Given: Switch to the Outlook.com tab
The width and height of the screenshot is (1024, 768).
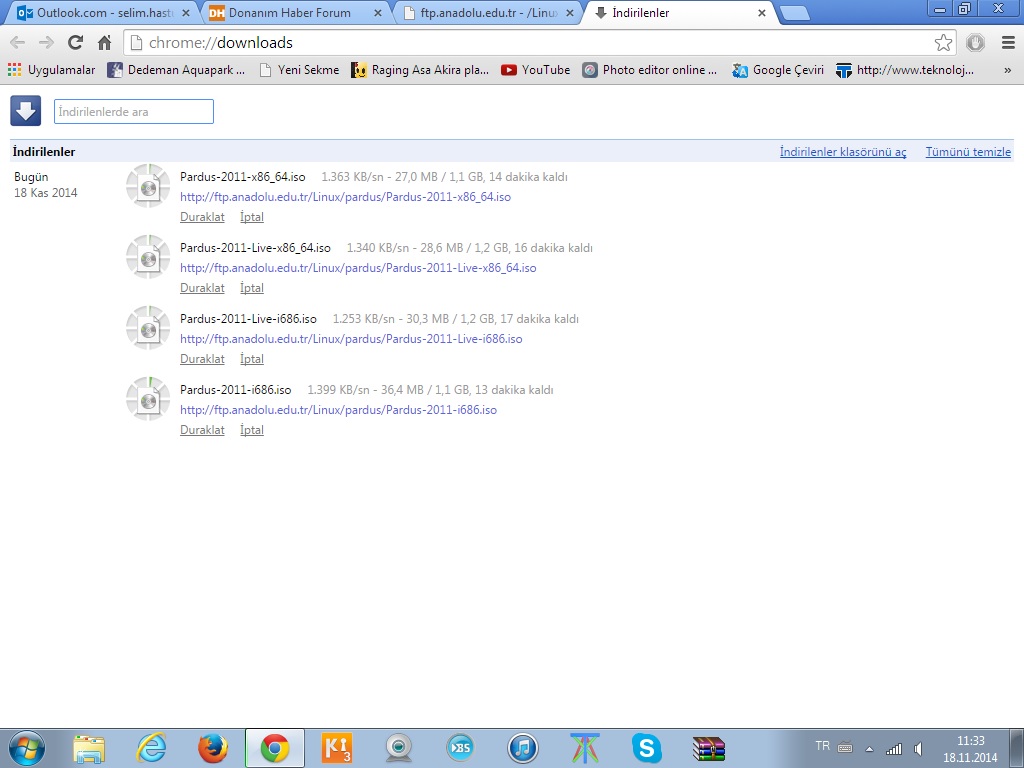Looking at the screenshot, I should pyautogui.click(x=98, y=13).
